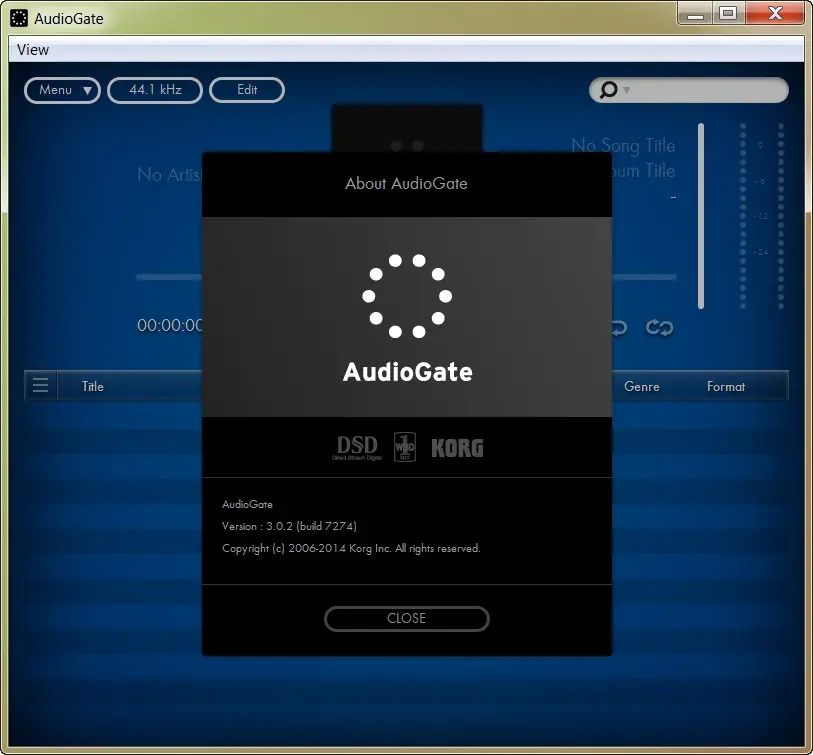This screenshot has height=755, width=813.
Task: Open the 44.1 kHz sample rate selector
Action: (155, 90)
